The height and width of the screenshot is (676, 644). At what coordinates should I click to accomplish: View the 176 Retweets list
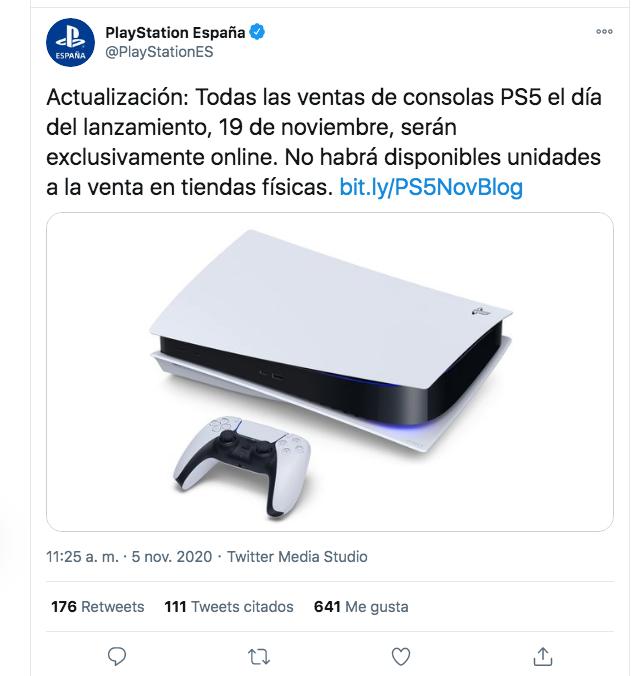(x=97, y=607)
